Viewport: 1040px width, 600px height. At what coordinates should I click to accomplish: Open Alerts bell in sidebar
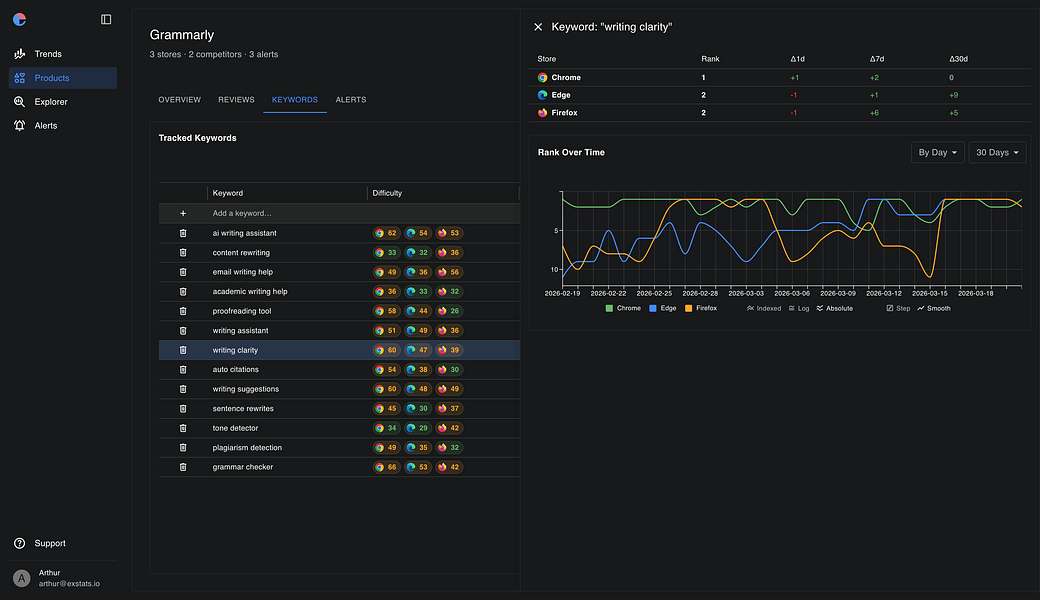(20, 125)
